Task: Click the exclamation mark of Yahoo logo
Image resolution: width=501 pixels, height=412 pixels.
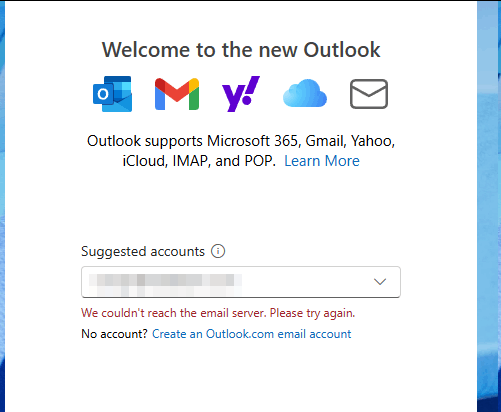Action: (253, 90)
